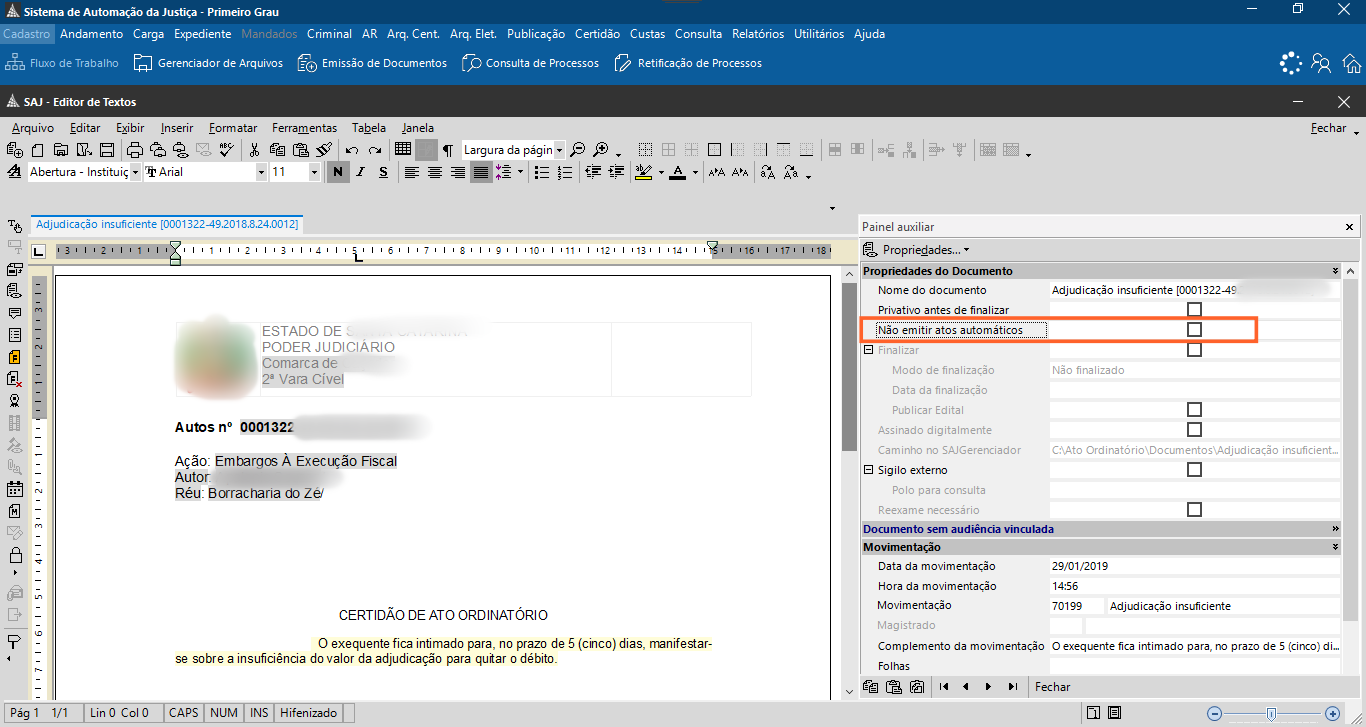Click the numbered list icon
The height and width of the screenshot is (727, 1366).
pyautogui.click(x=564, y=172)
